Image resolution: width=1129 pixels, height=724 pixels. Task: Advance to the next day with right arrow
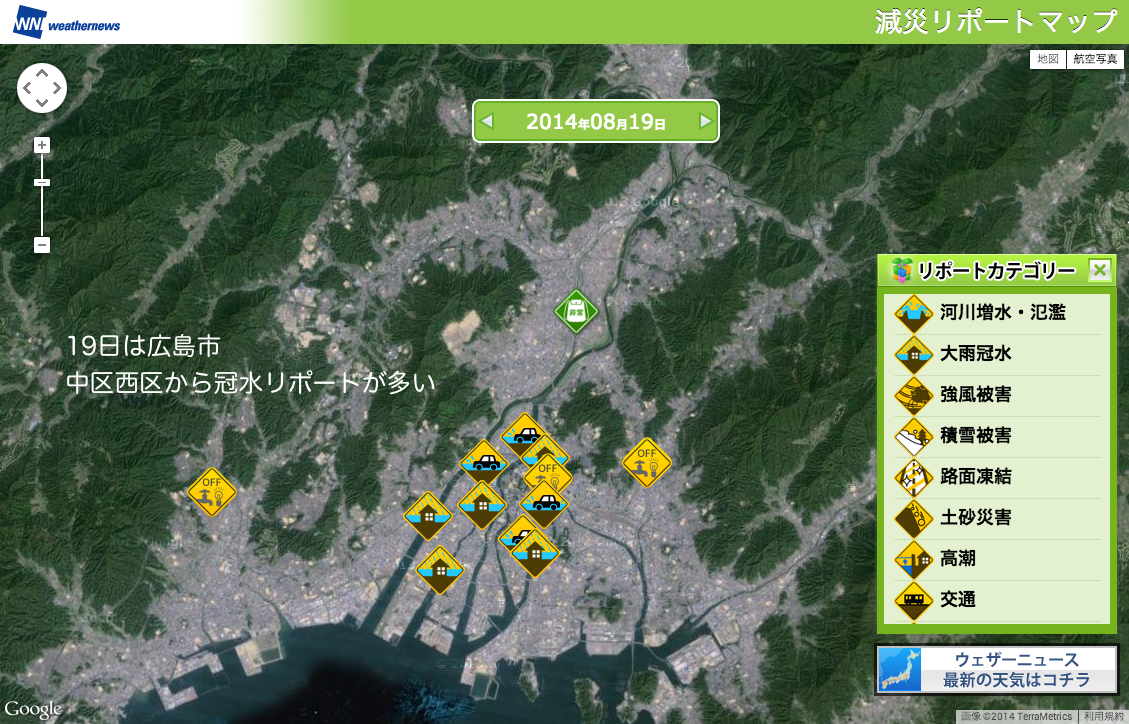tap(706, 121)
